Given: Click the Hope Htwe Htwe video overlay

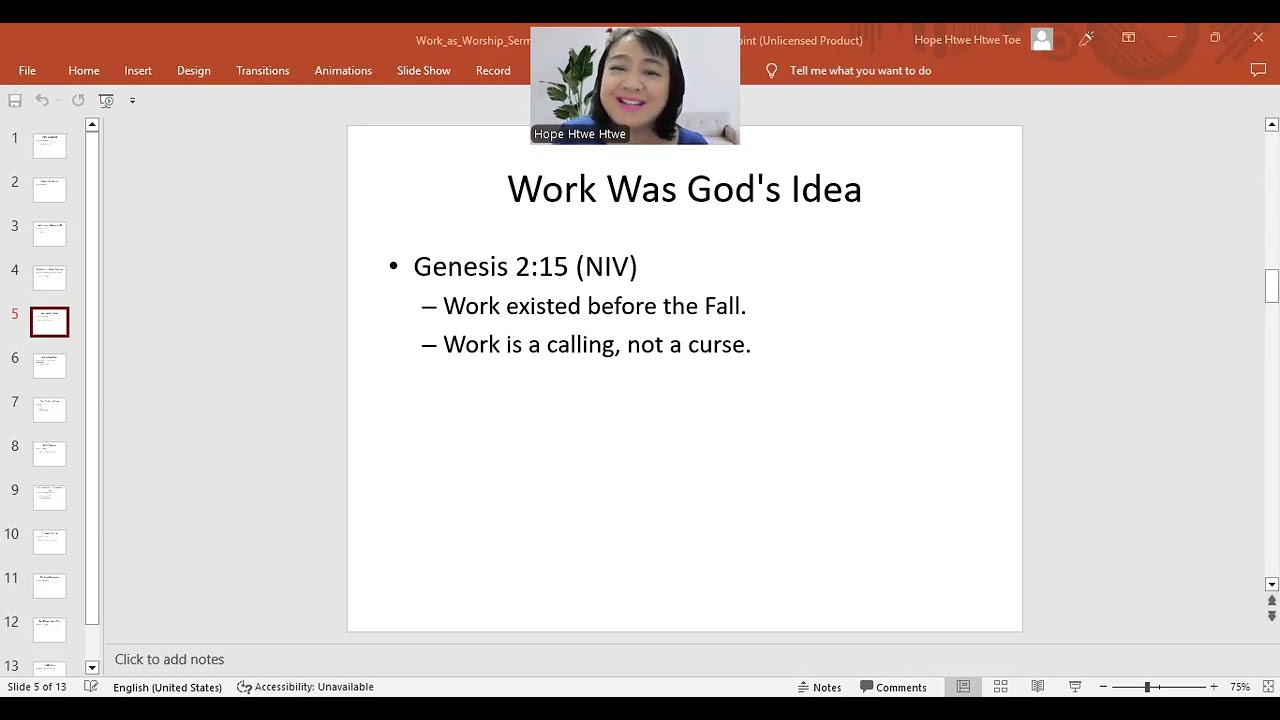Looking at the screenshot, I should point(635,86).
